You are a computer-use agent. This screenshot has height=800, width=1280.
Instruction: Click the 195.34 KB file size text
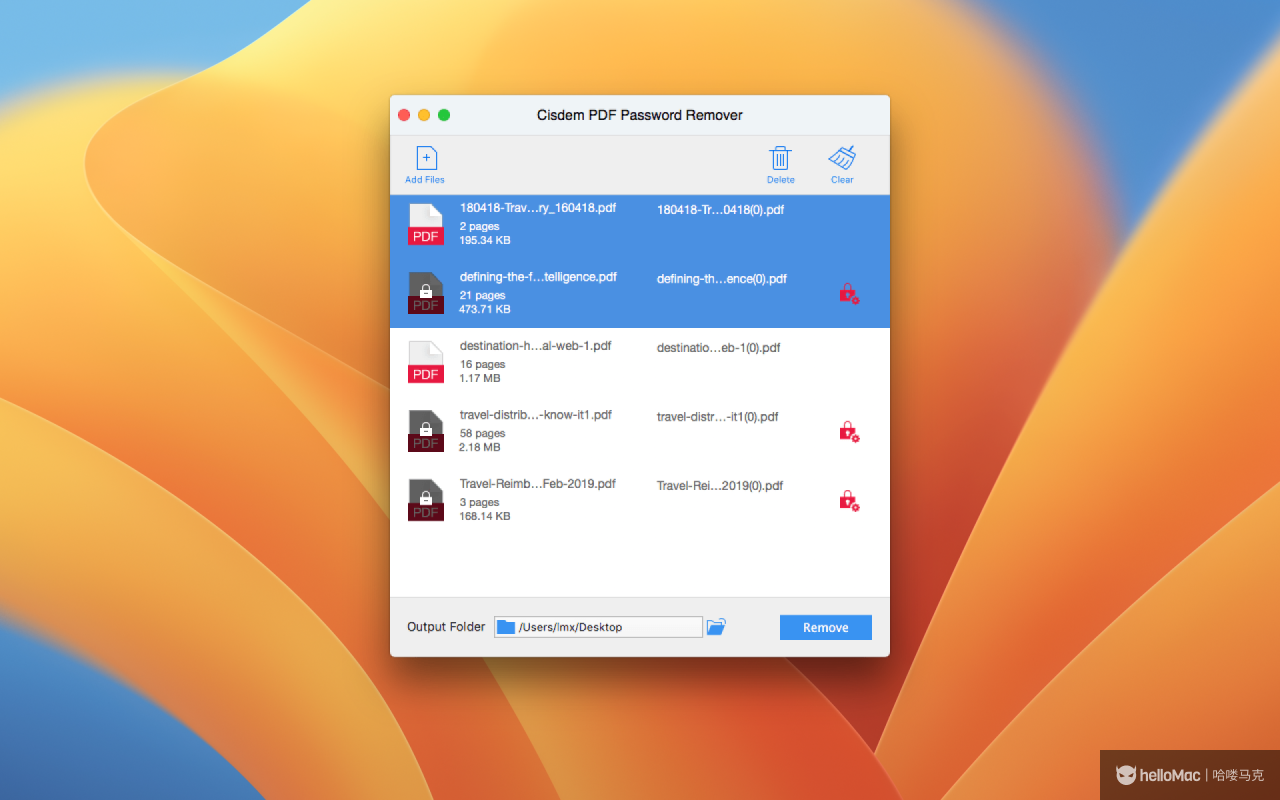pyautogui.click(x=485, y=241)
